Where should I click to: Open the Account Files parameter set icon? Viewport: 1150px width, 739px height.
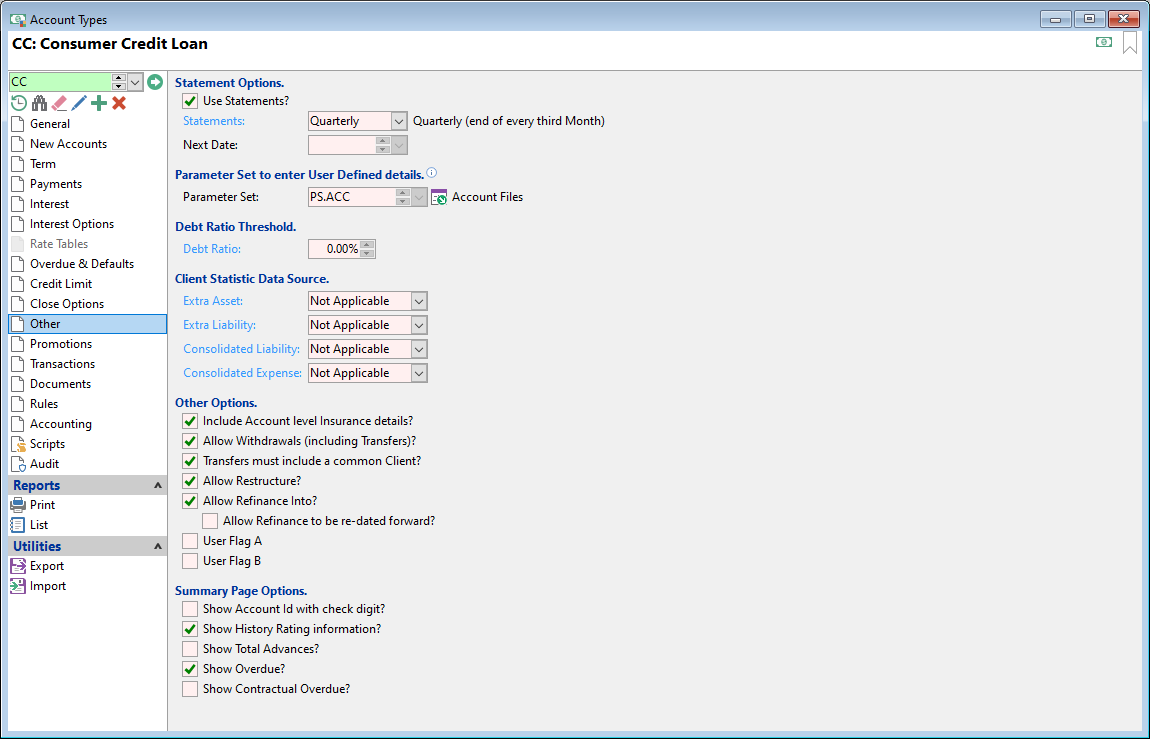pyautogui.click(x=438, y=197)
